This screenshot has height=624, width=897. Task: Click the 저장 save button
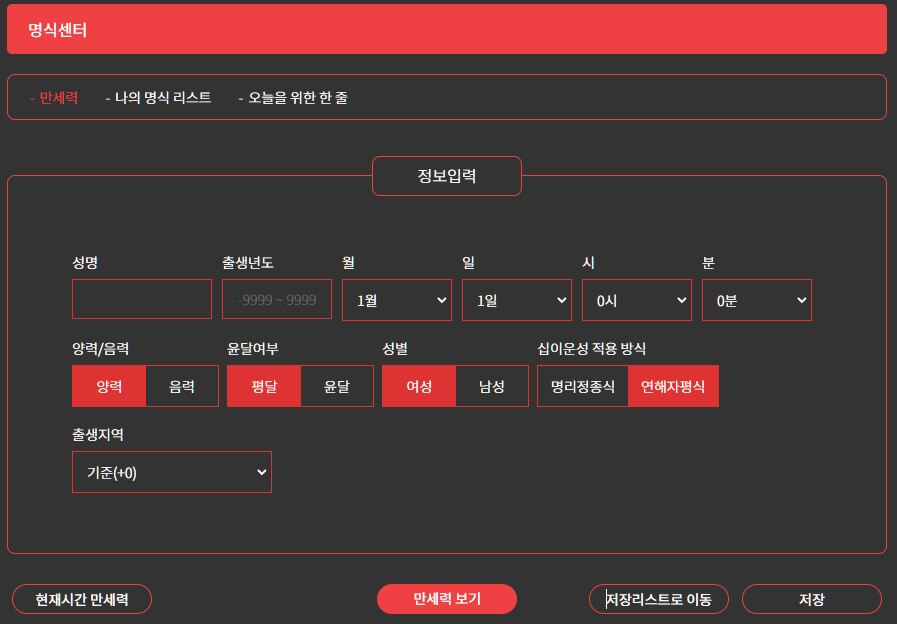click(x=811, y=599)
